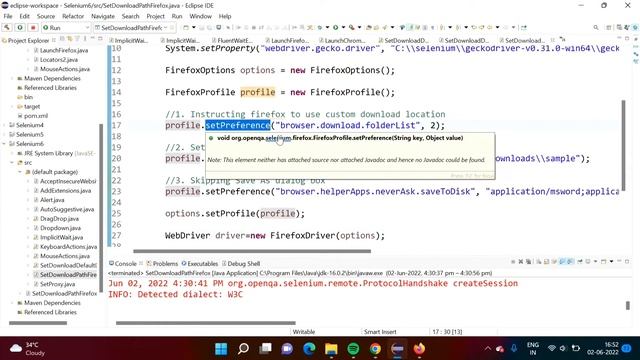Expand the Selenium5 project node
This screenshot has height=360, width=640.
4,134
